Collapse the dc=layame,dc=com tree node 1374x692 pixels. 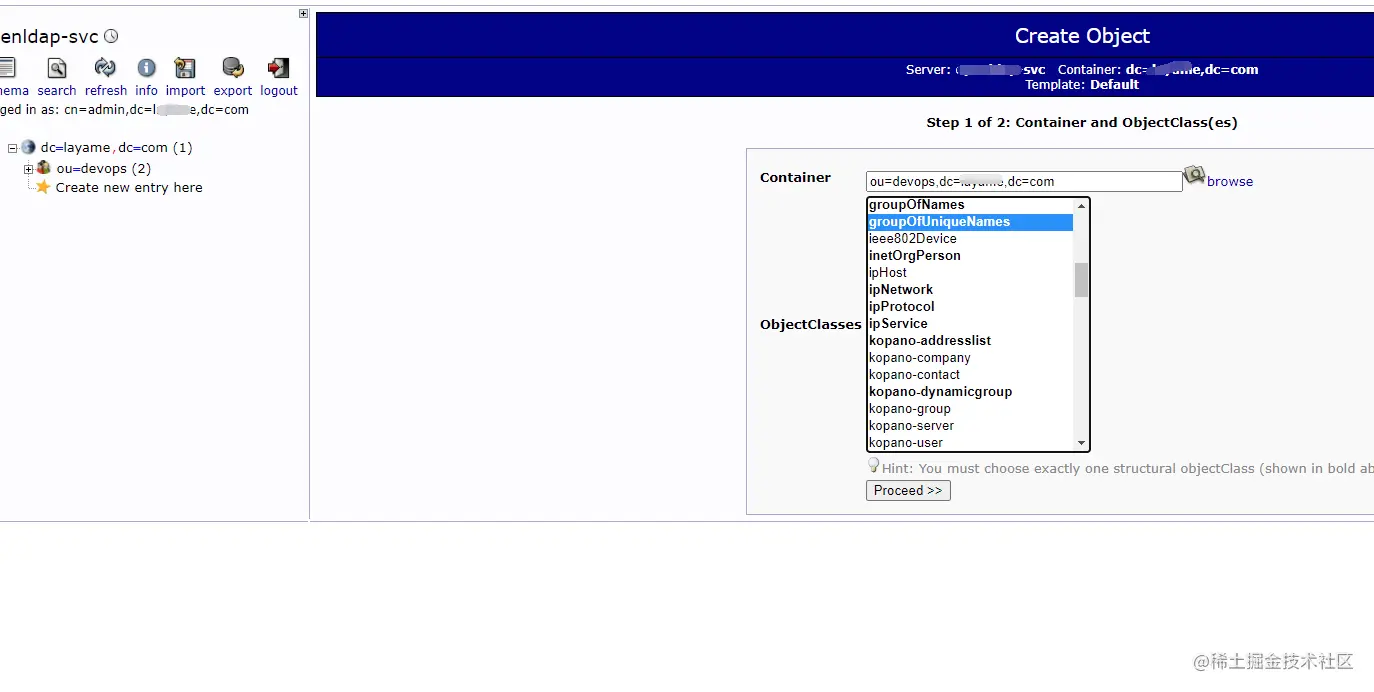tap(13, 148)
